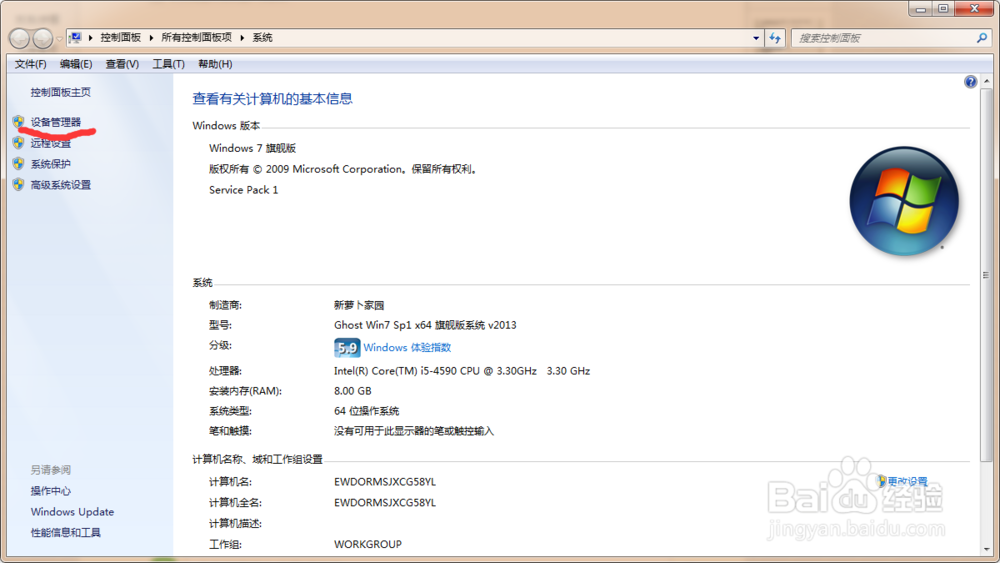Image resolution: width=1000 pixels, height=563 pixels.
Task: Open 操作中心 link
Action: point(51,491)
